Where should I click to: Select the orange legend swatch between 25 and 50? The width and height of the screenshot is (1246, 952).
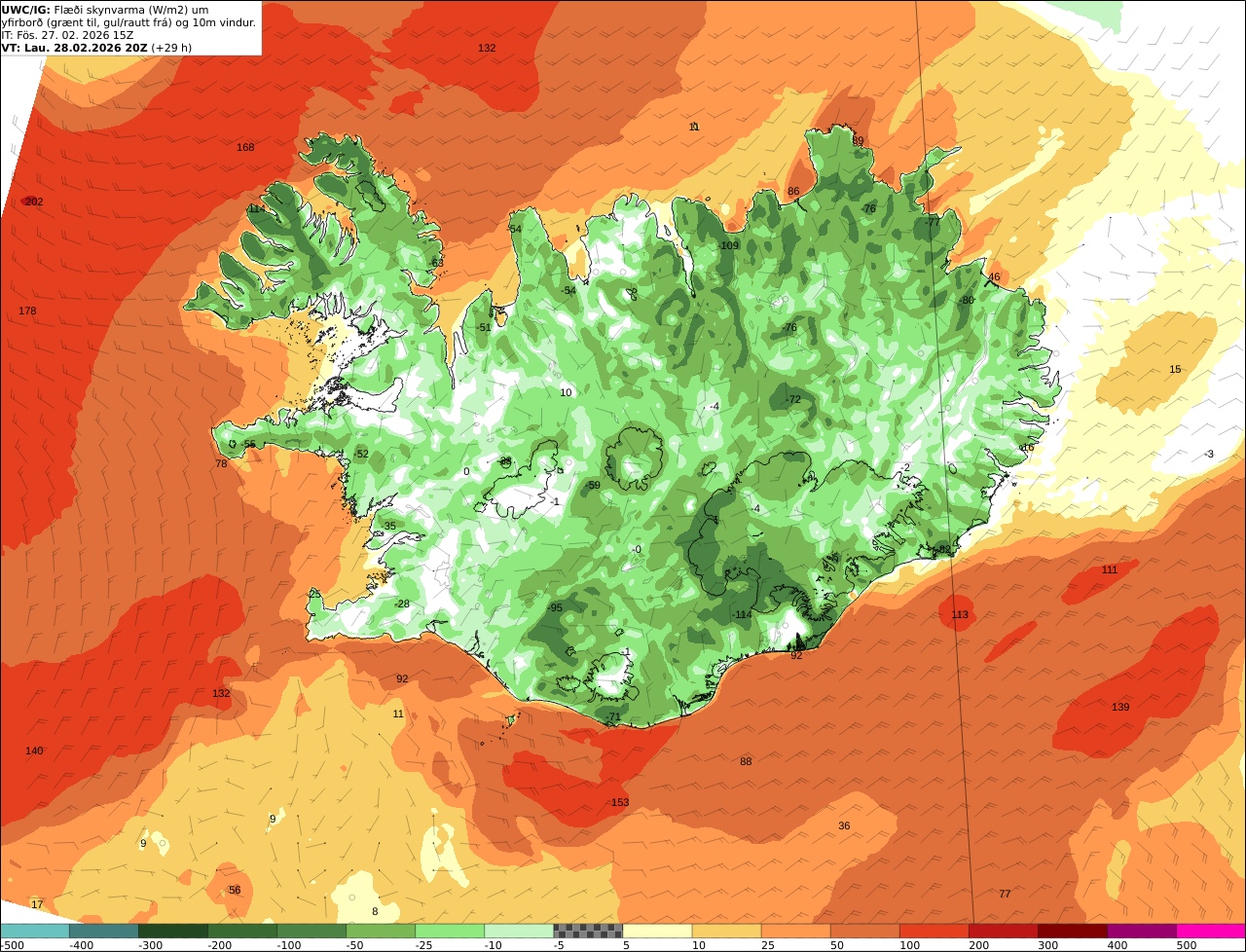point(795,931)
